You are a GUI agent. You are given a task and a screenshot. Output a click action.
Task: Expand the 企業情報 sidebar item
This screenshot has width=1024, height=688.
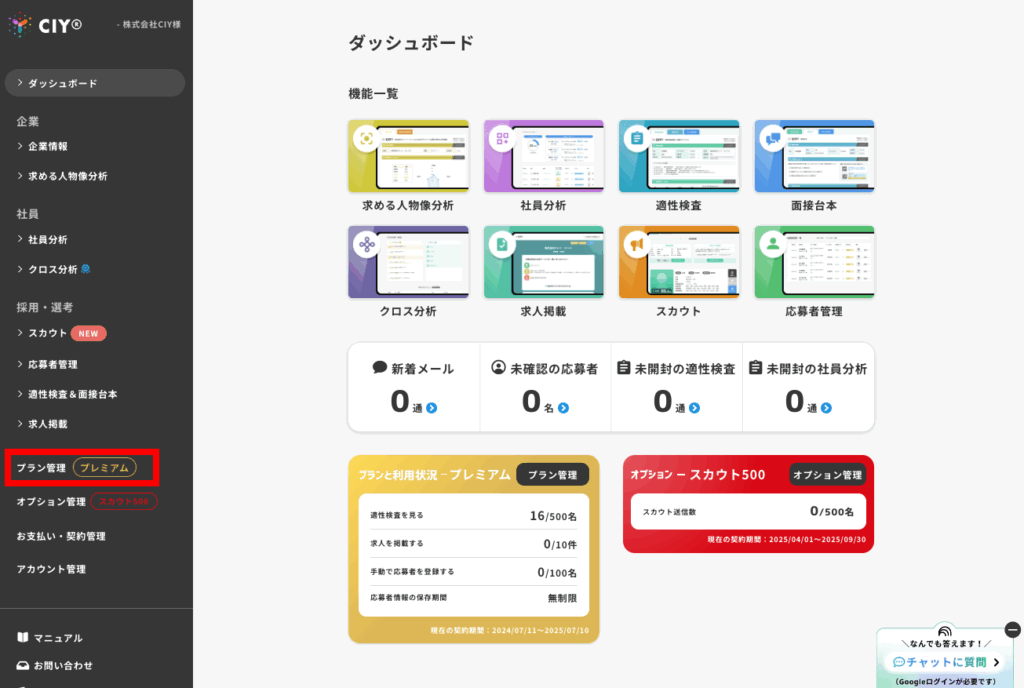tap(48, 146)
